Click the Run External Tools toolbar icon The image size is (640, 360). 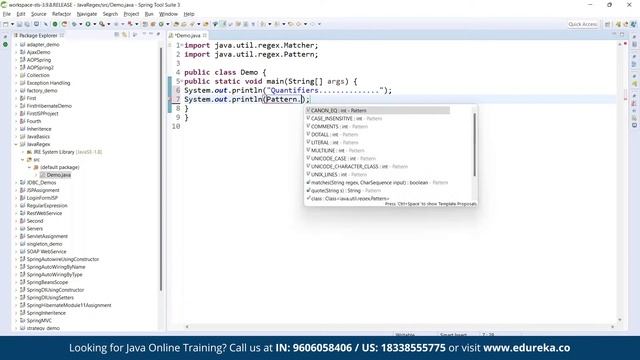[x=102, y=24]
